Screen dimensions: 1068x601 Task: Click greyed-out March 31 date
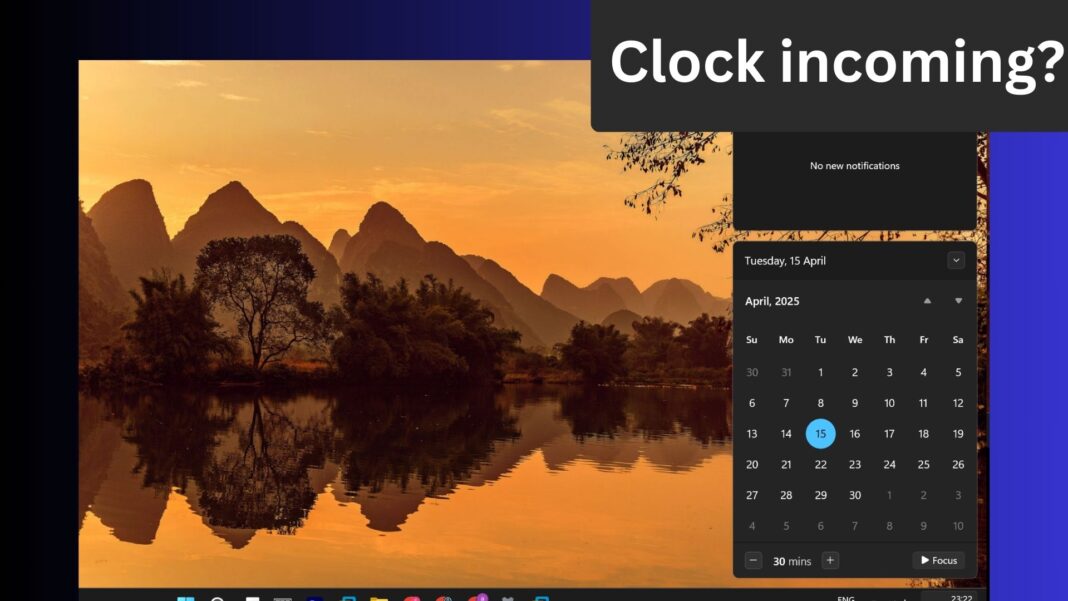point(786,373)
